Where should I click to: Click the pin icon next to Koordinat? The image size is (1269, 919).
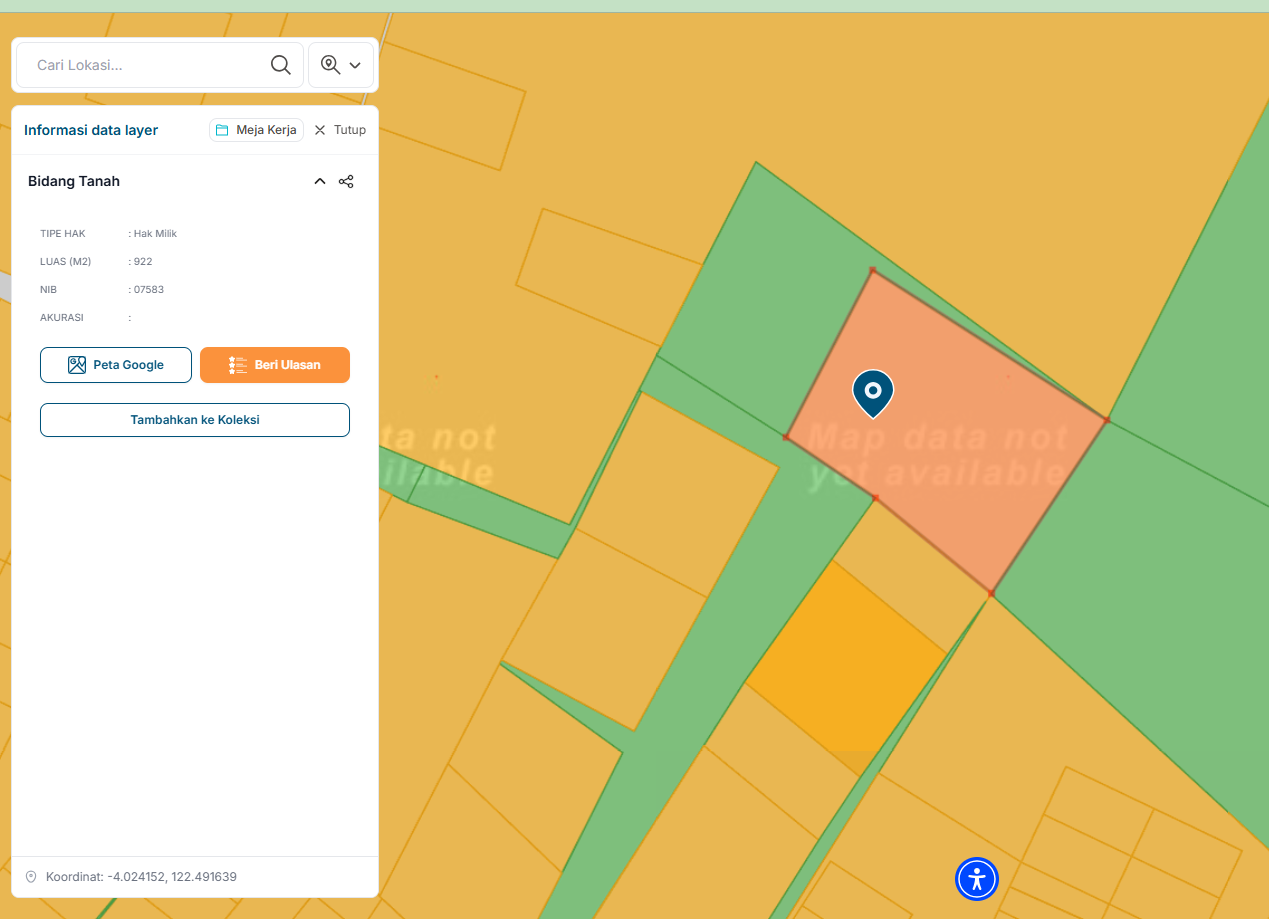click(x=31, y=877)
